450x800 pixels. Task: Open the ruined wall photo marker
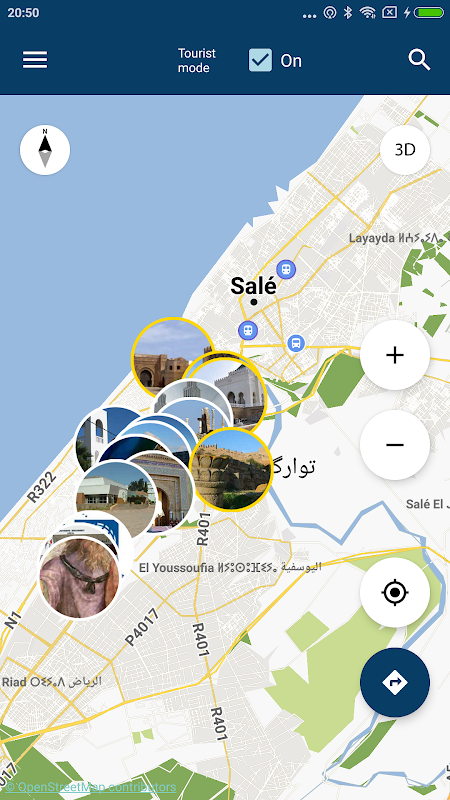(231, 469)
